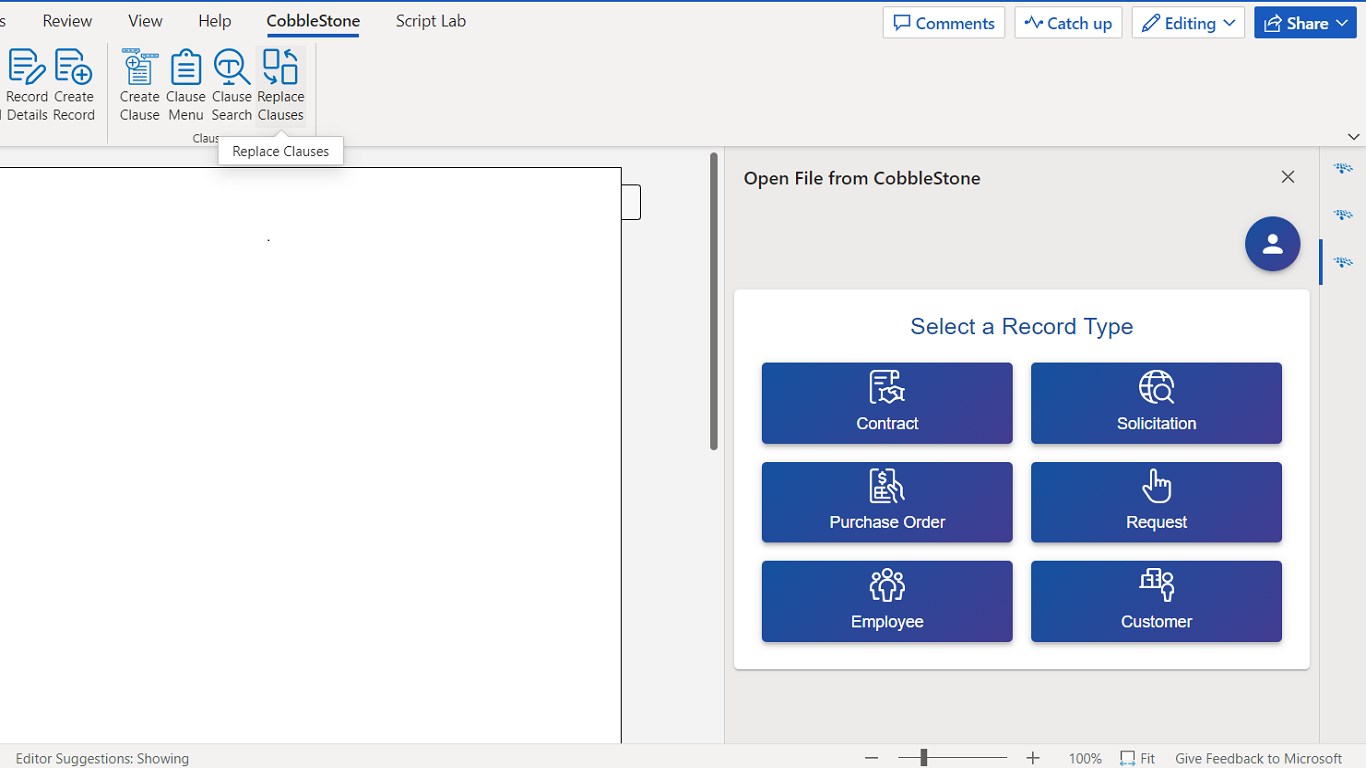Pick the Purchase Order record type
Screen dimensions: 1366x768
[x=887, y=502]
